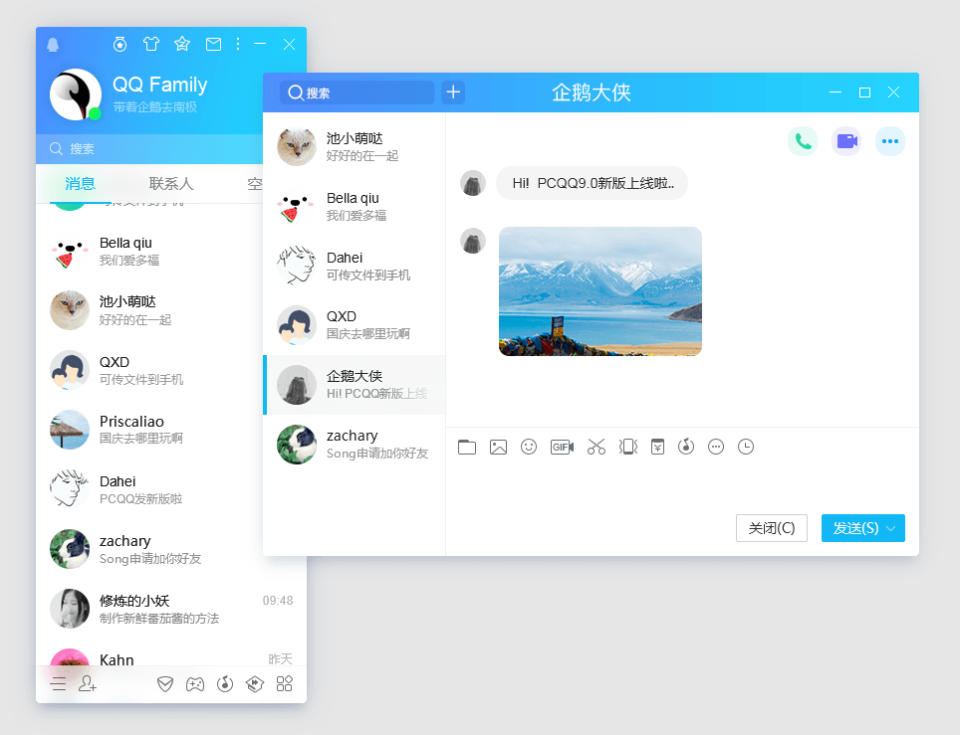Switch to the 消息 messages tab
960x735 pixels.
(x=80, y=184)
